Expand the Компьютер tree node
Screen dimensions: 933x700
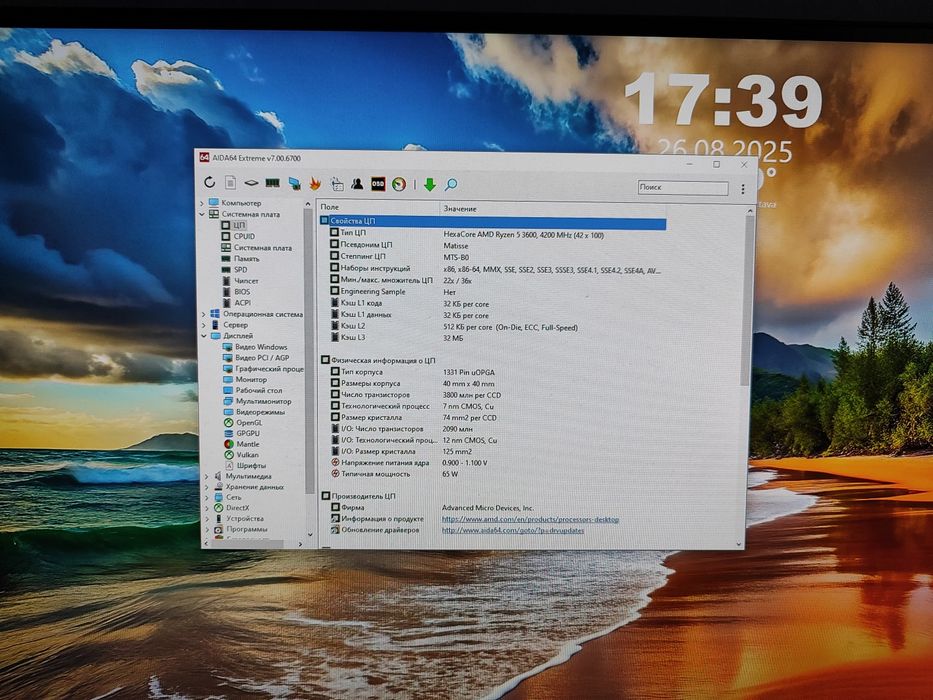coord(202,203)
